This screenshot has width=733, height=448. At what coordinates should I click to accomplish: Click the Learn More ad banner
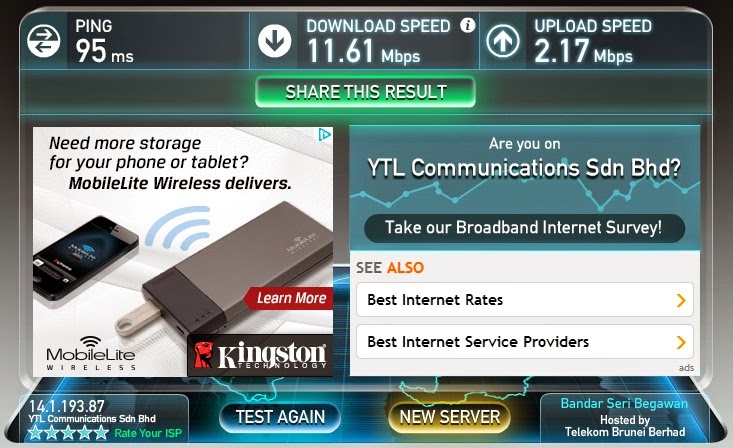click(290, 298)
